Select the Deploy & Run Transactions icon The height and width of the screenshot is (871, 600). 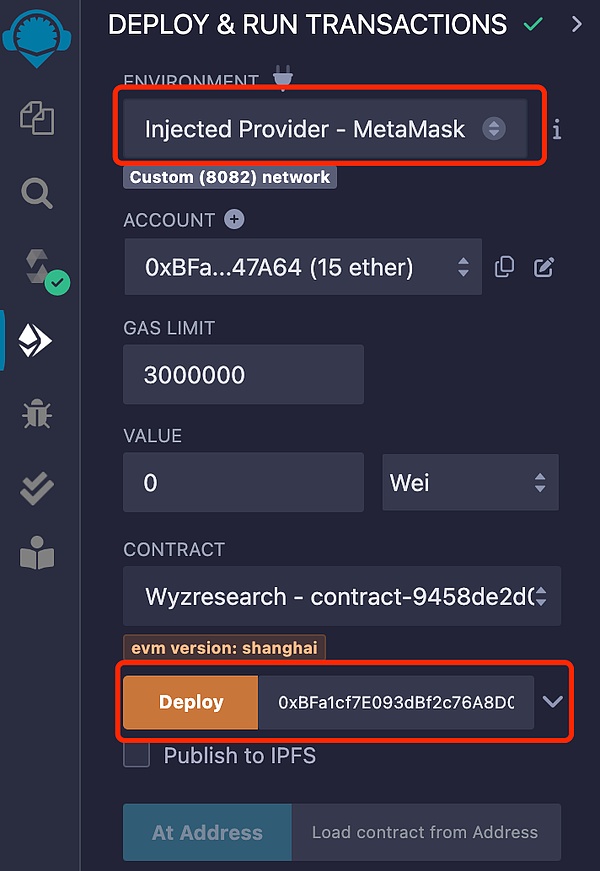(36, 342)
